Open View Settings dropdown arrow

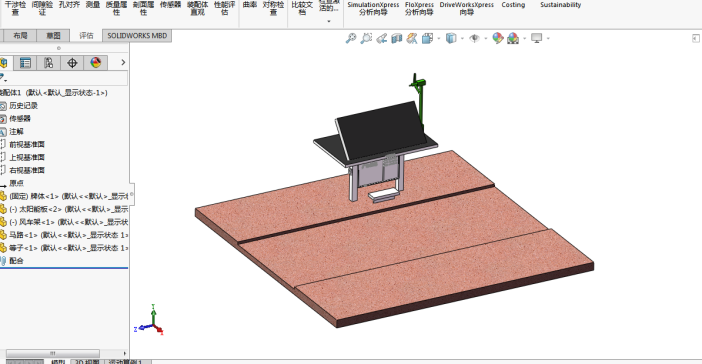(x=548, y=39)
